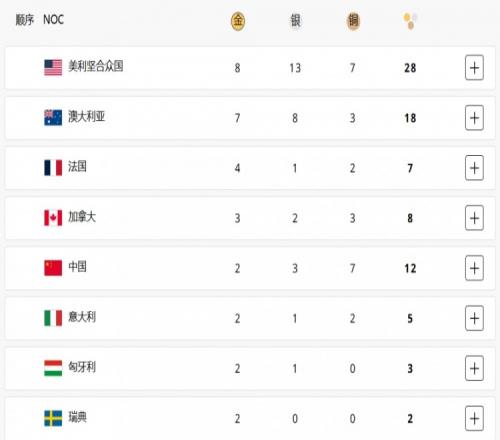The height and width of the screenshot is (440, 500).
Task: Expand the 加拿大 medal breakdown
Action: click(474, 218)
